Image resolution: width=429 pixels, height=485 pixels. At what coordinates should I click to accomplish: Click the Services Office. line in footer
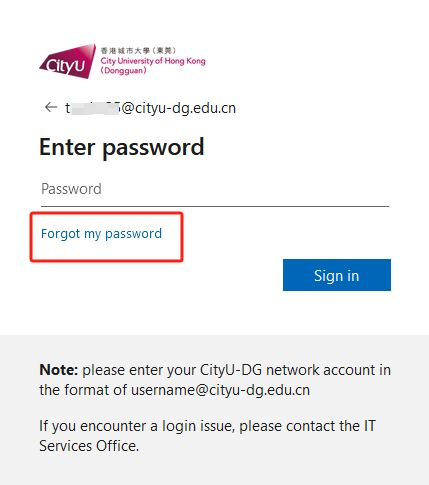(89, 446)
